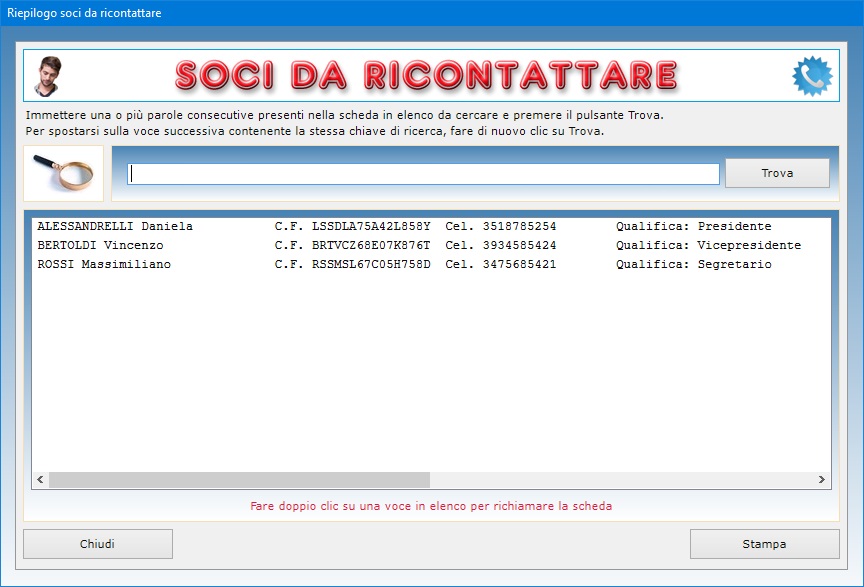This screenshot has height=587, width=864.
Task: Print the list using Stampa
Action: pos(764,544)
